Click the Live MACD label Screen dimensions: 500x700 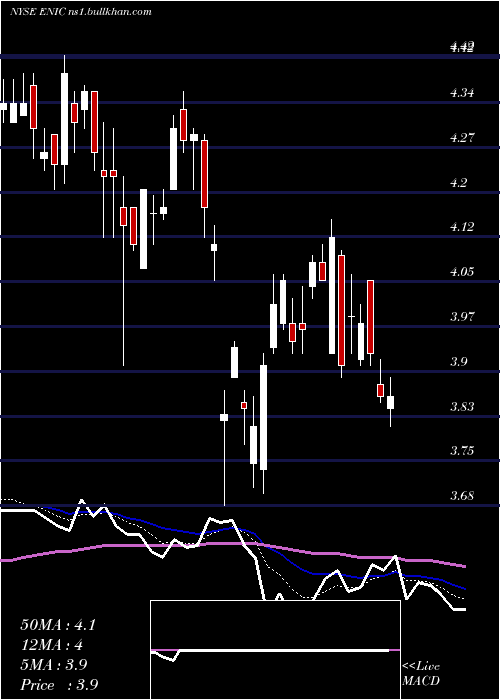point(421,673)
